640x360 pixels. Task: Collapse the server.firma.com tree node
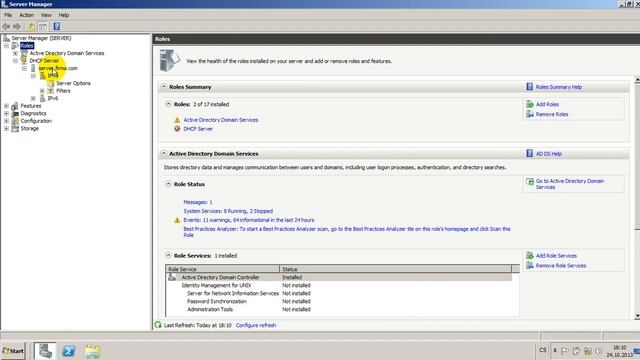pyautogui.click(x=24, y=68)
